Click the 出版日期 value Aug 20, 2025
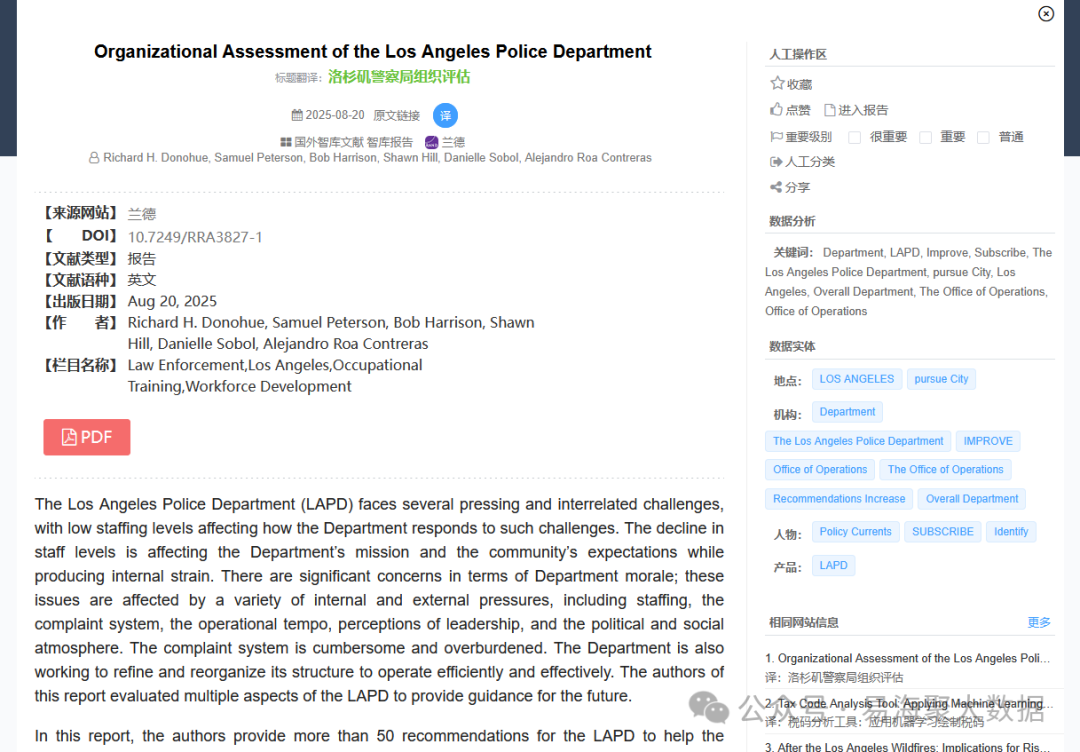The width and height of the screenshot is (1080, 752). click(172, 302)
